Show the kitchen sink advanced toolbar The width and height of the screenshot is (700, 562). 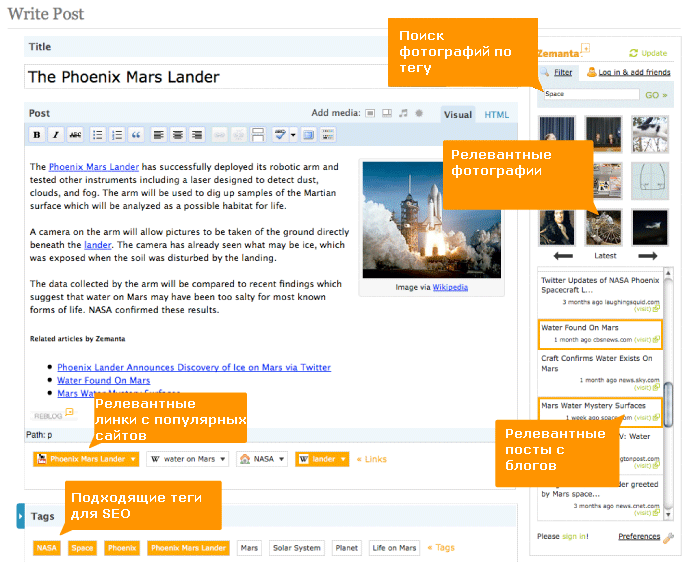[x=328, y=134]
